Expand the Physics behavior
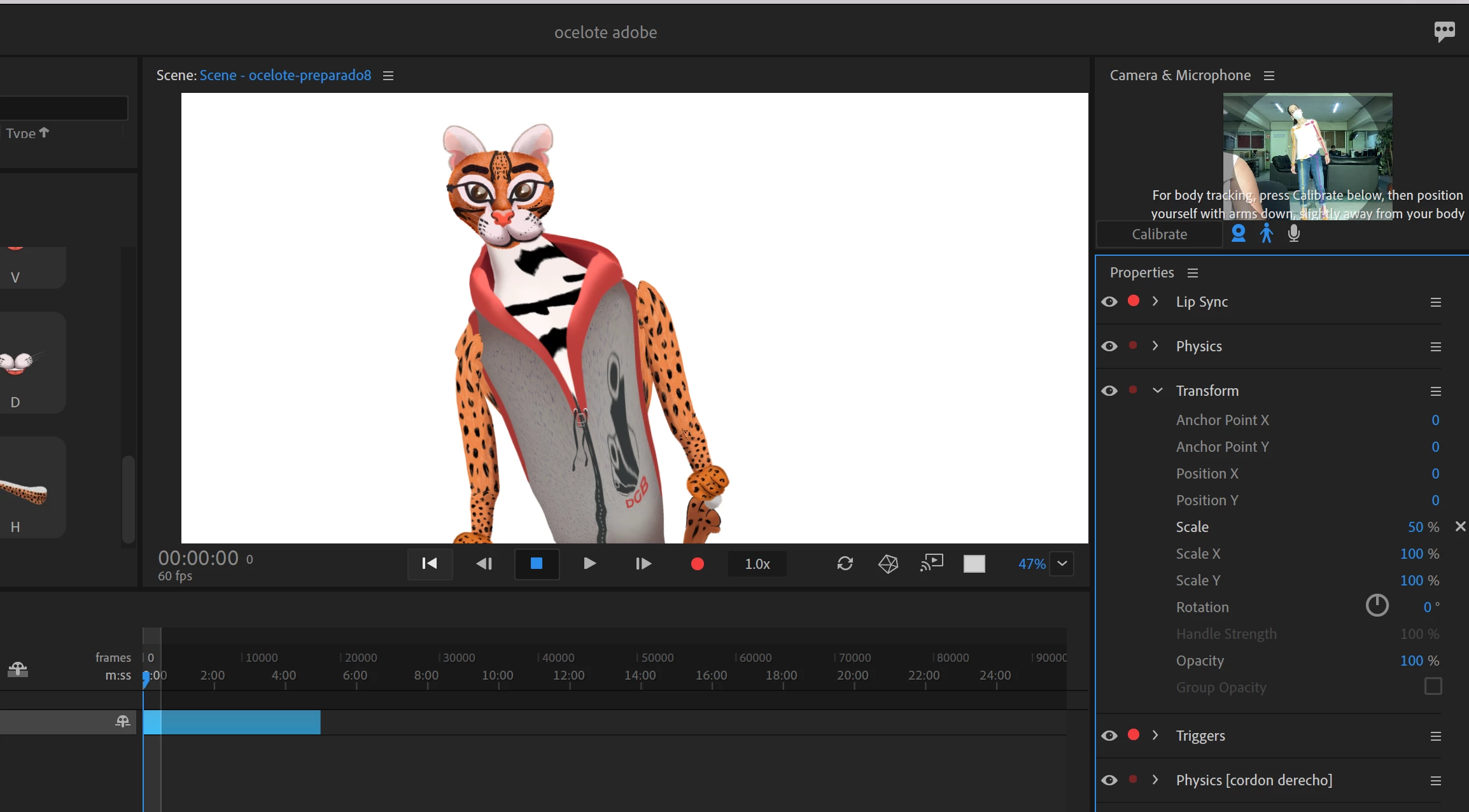Screen dimensions: 1469x812 pos(1155,346)
